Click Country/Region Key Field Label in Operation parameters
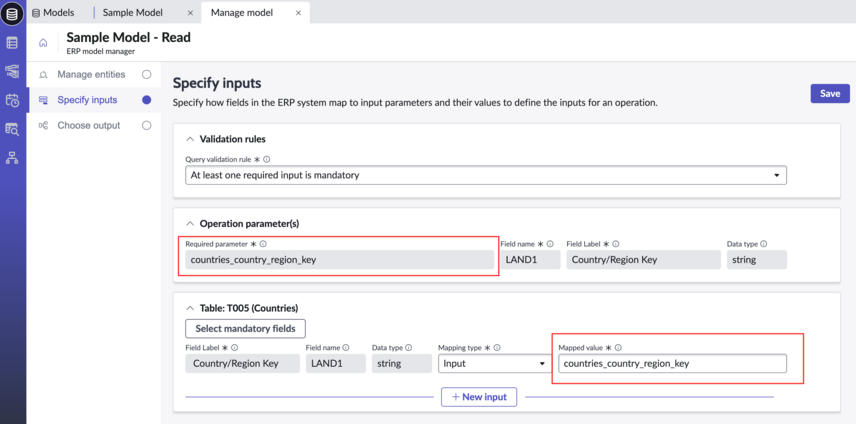This screenshot has height=424, width=856. (644, 260)
